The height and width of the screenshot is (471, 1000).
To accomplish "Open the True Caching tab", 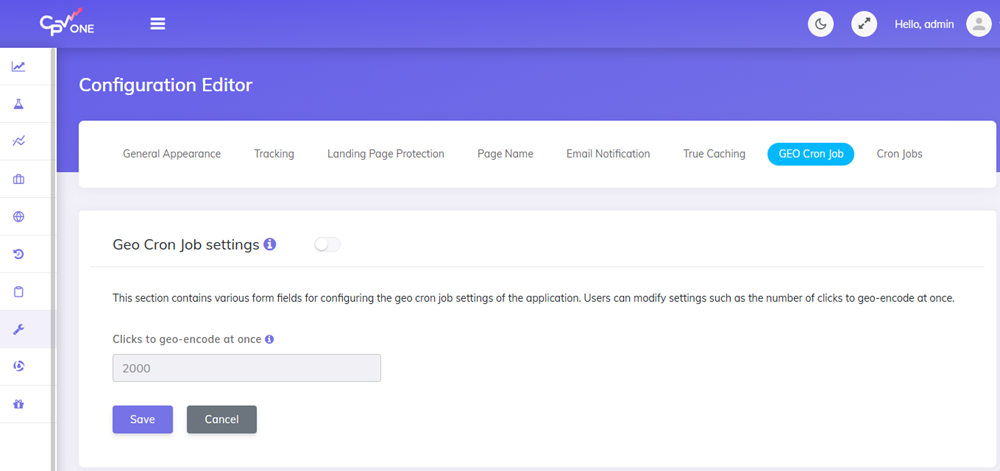I will pos(714,154).
